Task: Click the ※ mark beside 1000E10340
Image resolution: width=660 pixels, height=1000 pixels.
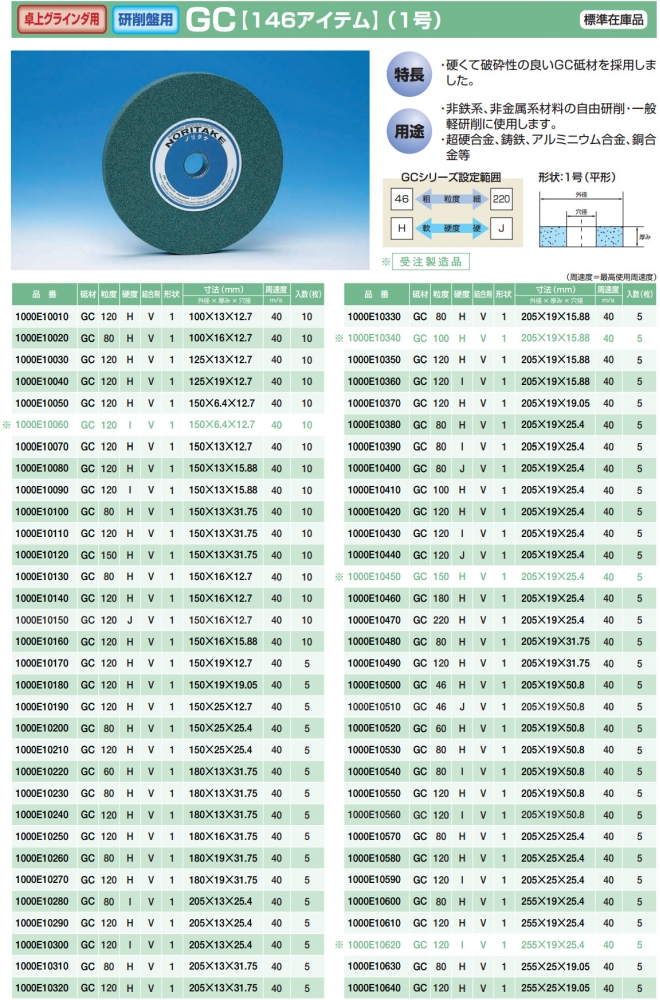Action: 339,338
